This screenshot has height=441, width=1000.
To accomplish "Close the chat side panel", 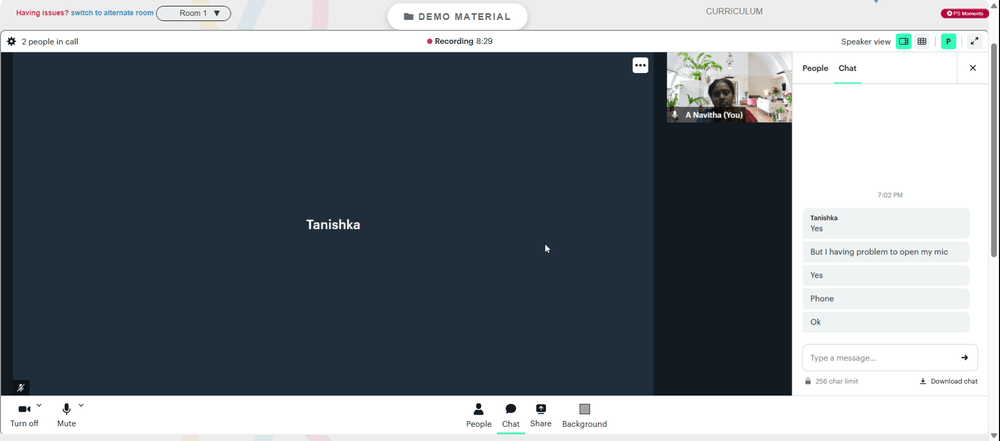I will click(973, 68).
